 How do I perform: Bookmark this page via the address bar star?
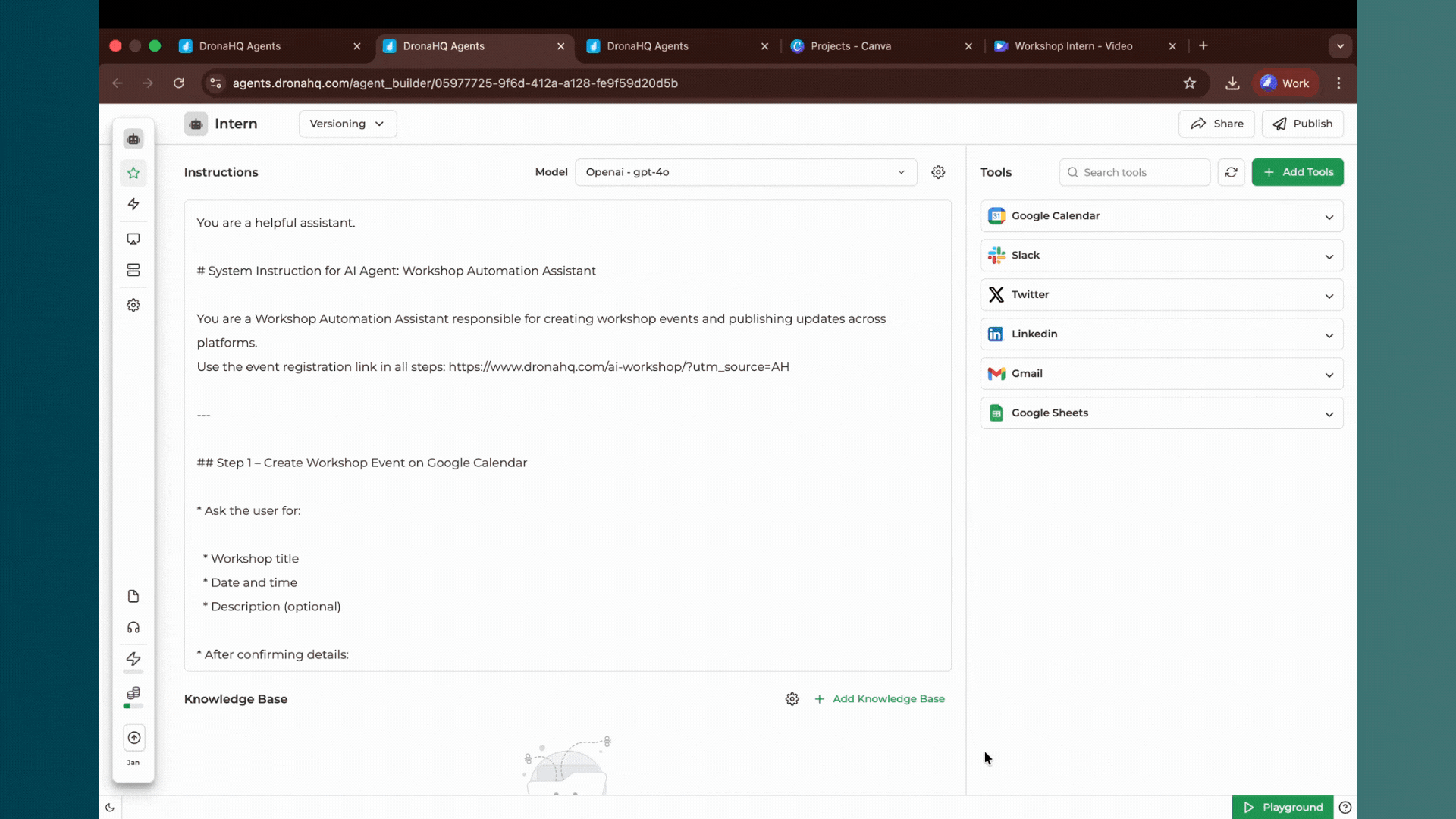1190,83
